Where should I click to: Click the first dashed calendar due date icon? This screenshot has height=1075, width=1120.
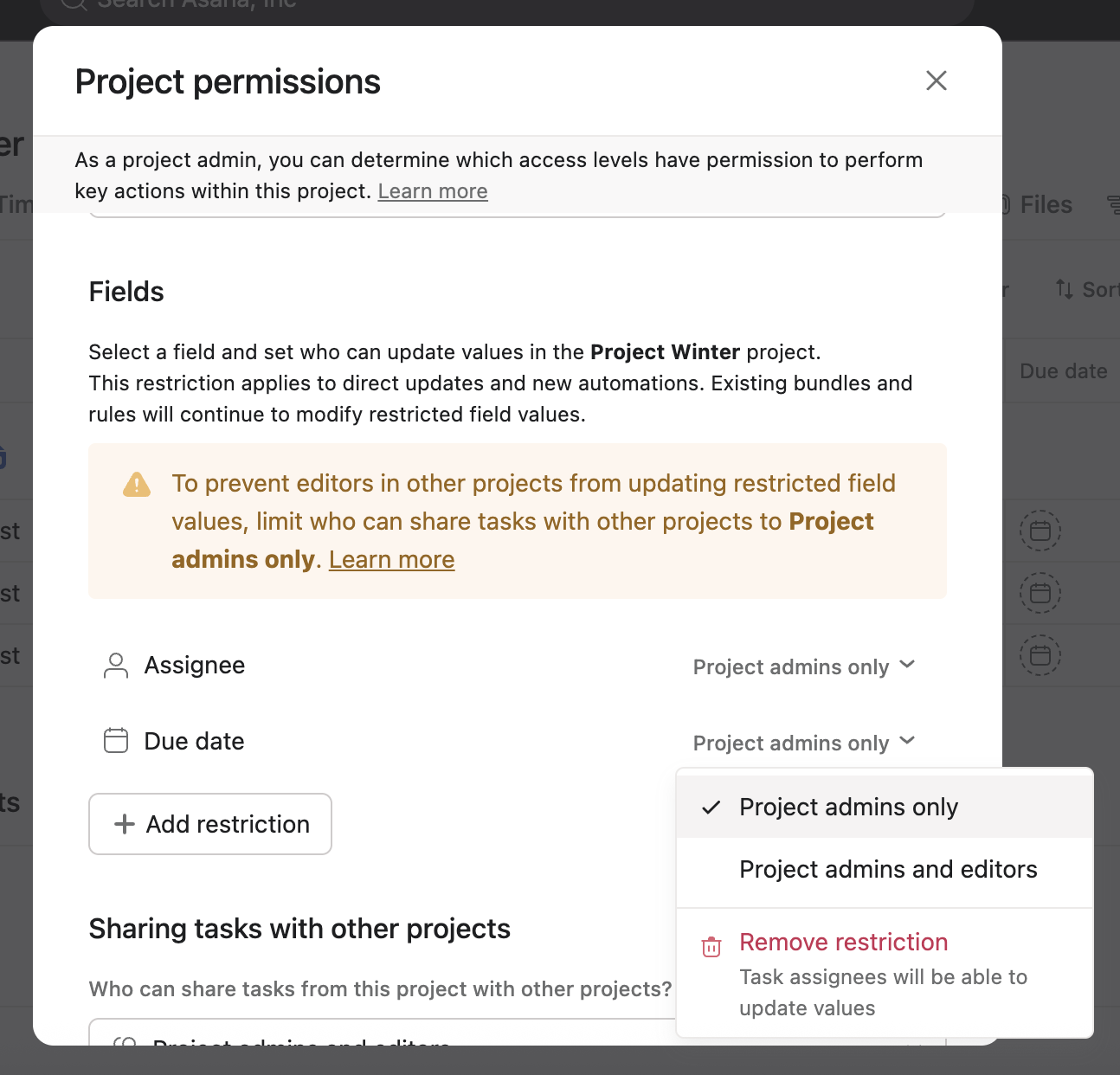click(1040, 531)
